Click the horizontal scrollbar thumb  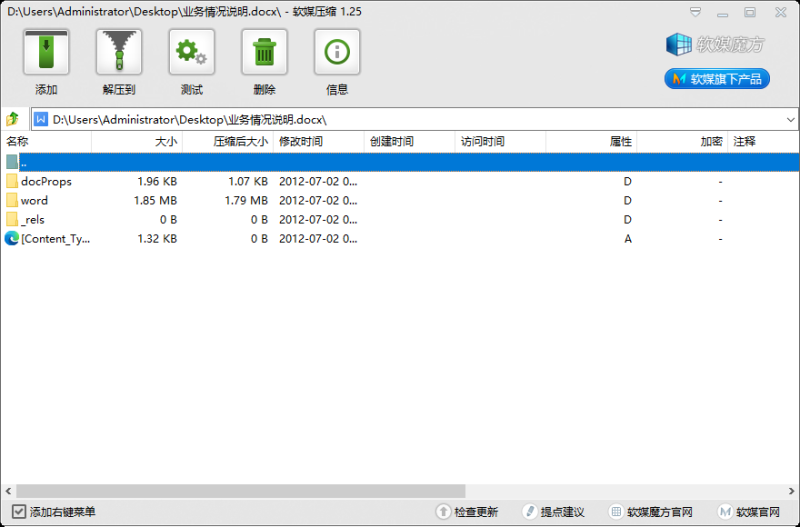(x=241, y=491)
